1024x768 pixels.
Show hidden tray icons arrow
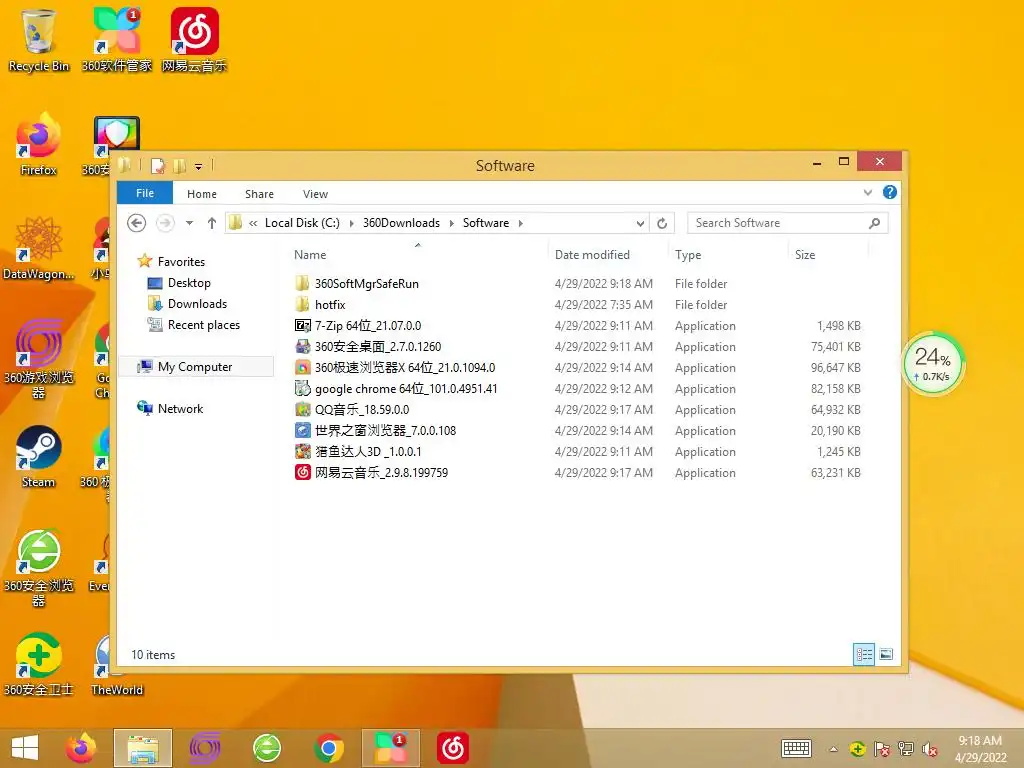(x=833, y=749)
